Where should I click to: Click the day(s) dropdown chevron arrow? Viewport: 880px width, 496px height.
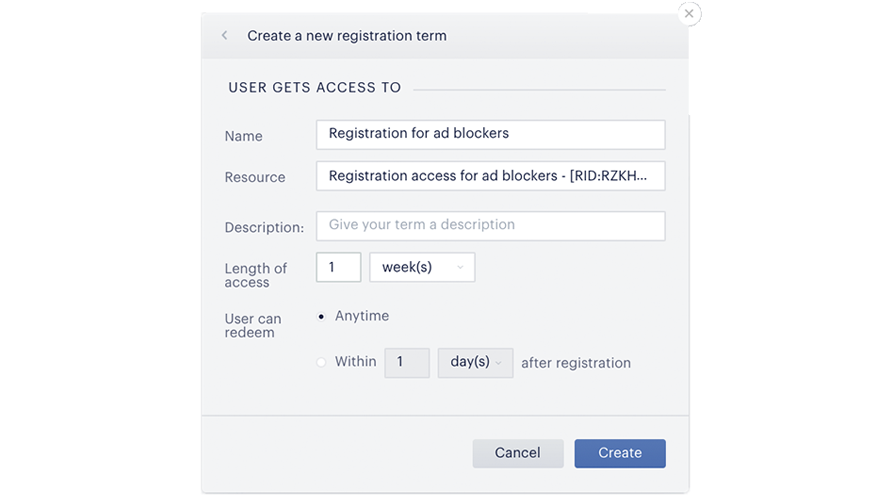498,363
